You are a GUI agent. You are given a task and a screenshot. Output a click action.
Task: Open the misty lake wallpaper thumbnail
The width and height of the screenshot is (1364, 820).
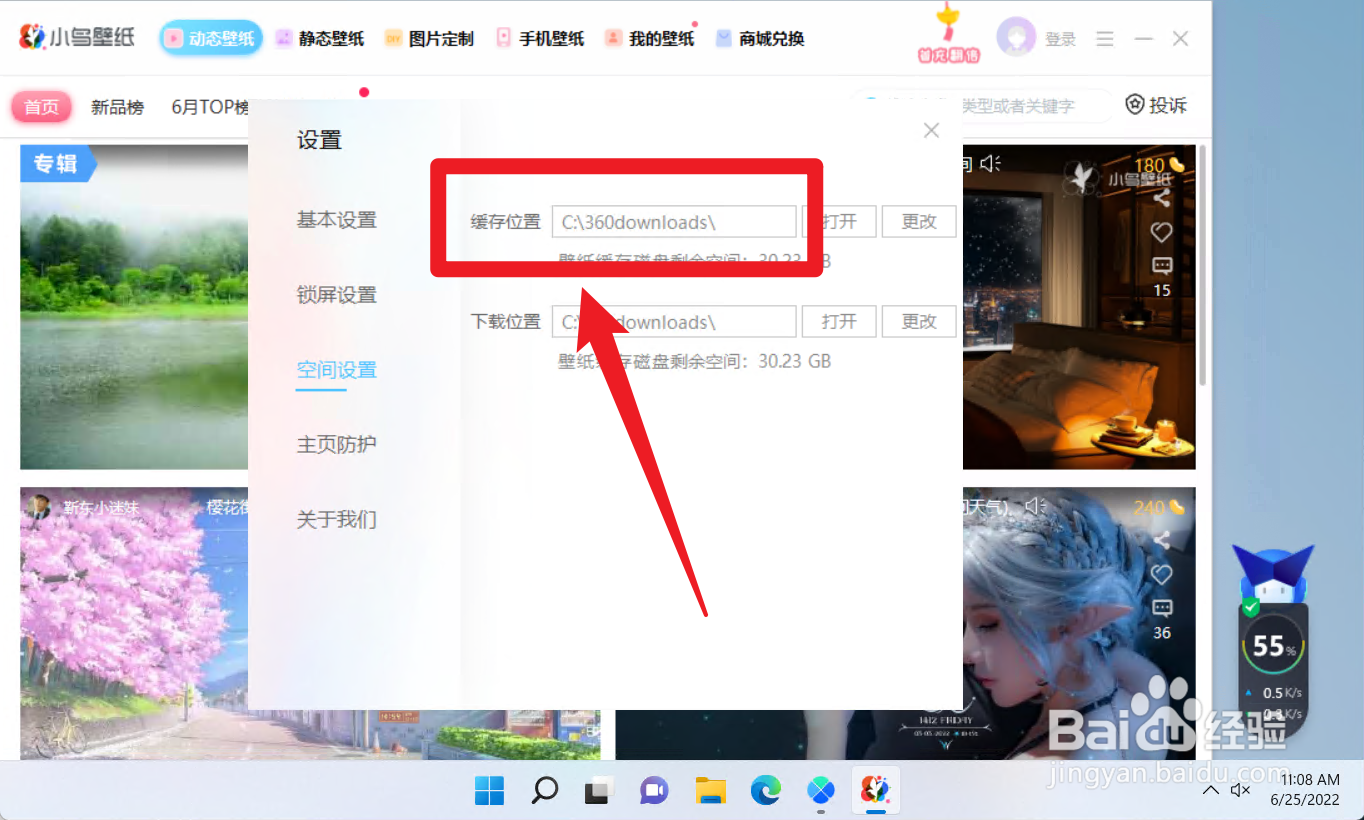(134, 307)
